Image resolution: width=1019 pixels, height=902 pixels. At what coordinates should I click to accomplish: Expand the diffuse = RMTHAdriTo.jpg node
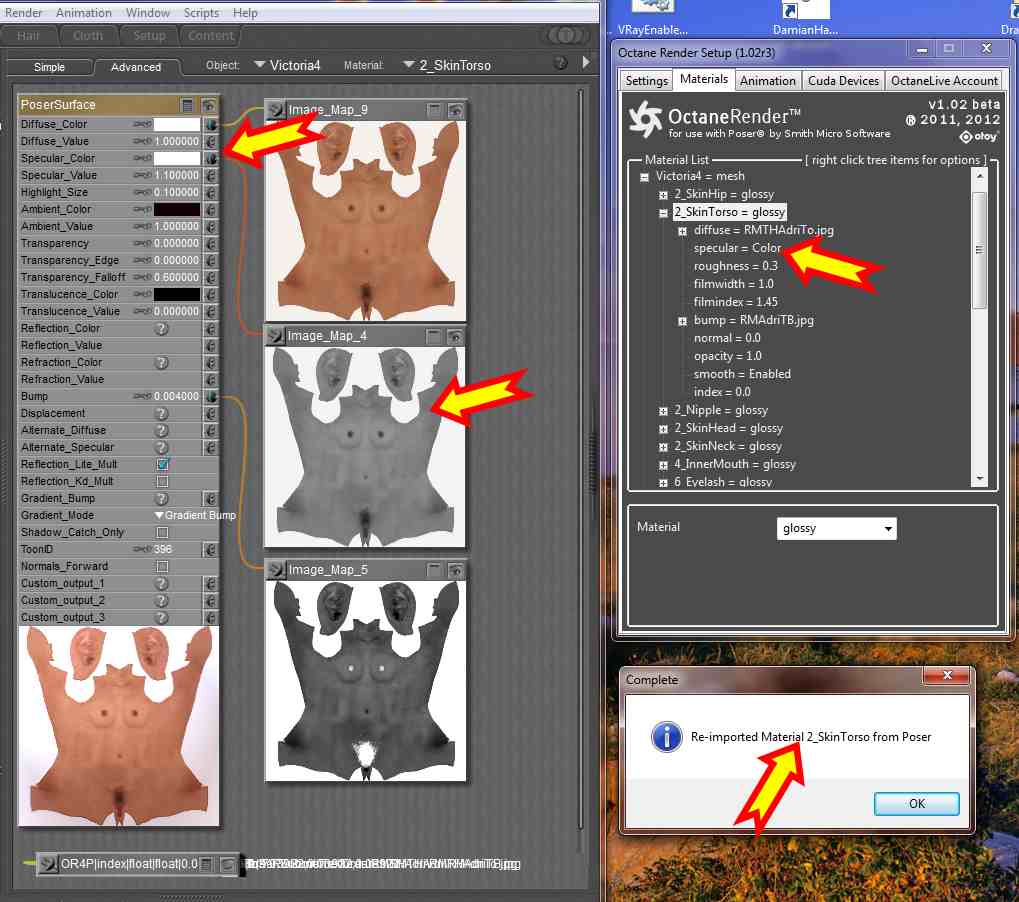tap(682, 231)
